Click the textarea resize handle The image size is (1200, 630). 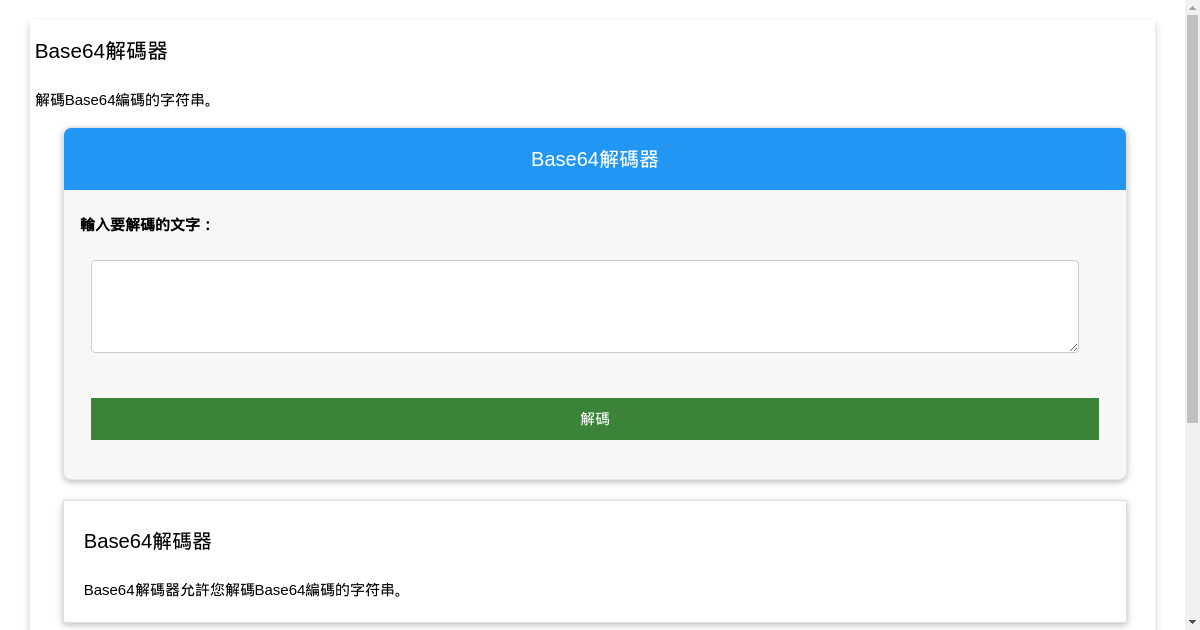coord(1074,347)
